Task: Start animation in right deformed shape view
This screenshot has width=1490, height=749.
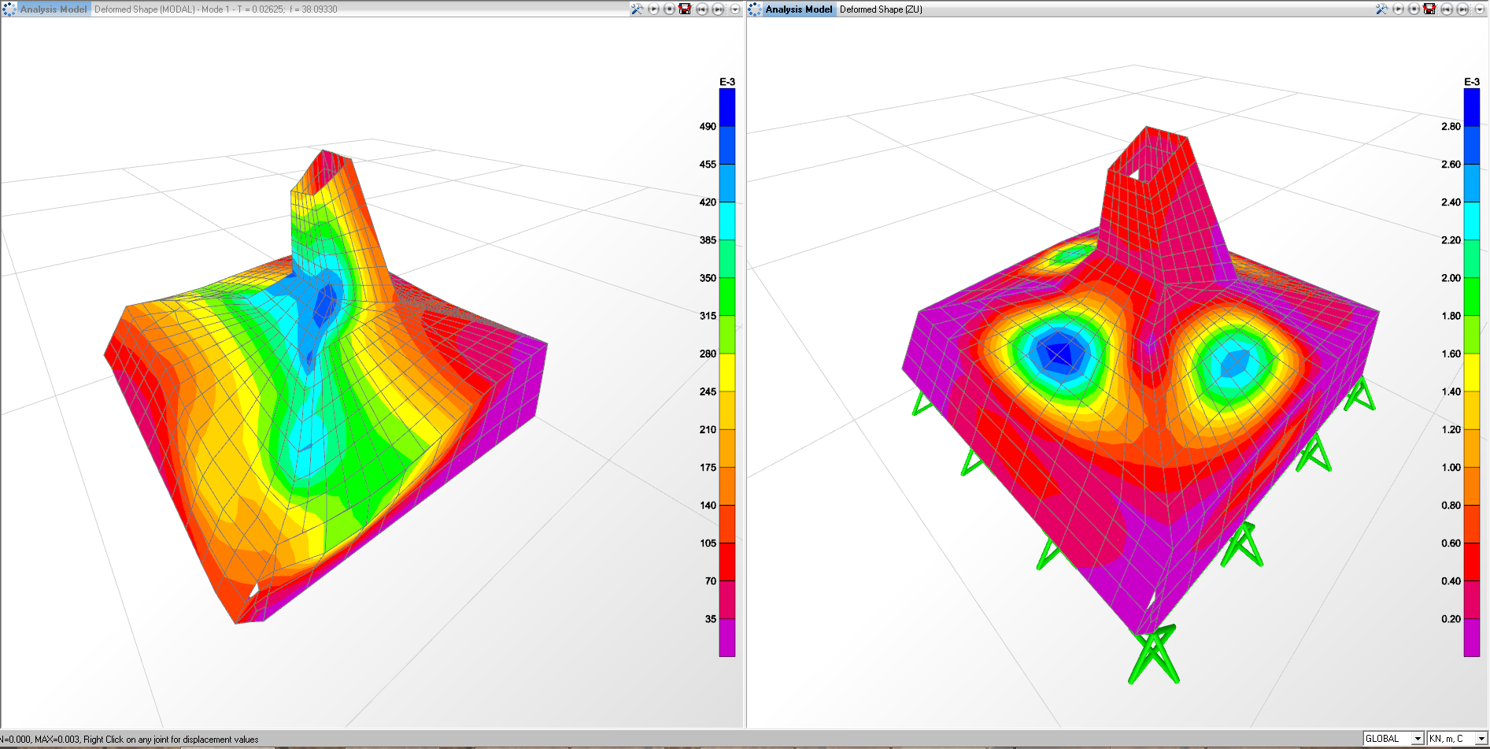Action: (1398, 9)
